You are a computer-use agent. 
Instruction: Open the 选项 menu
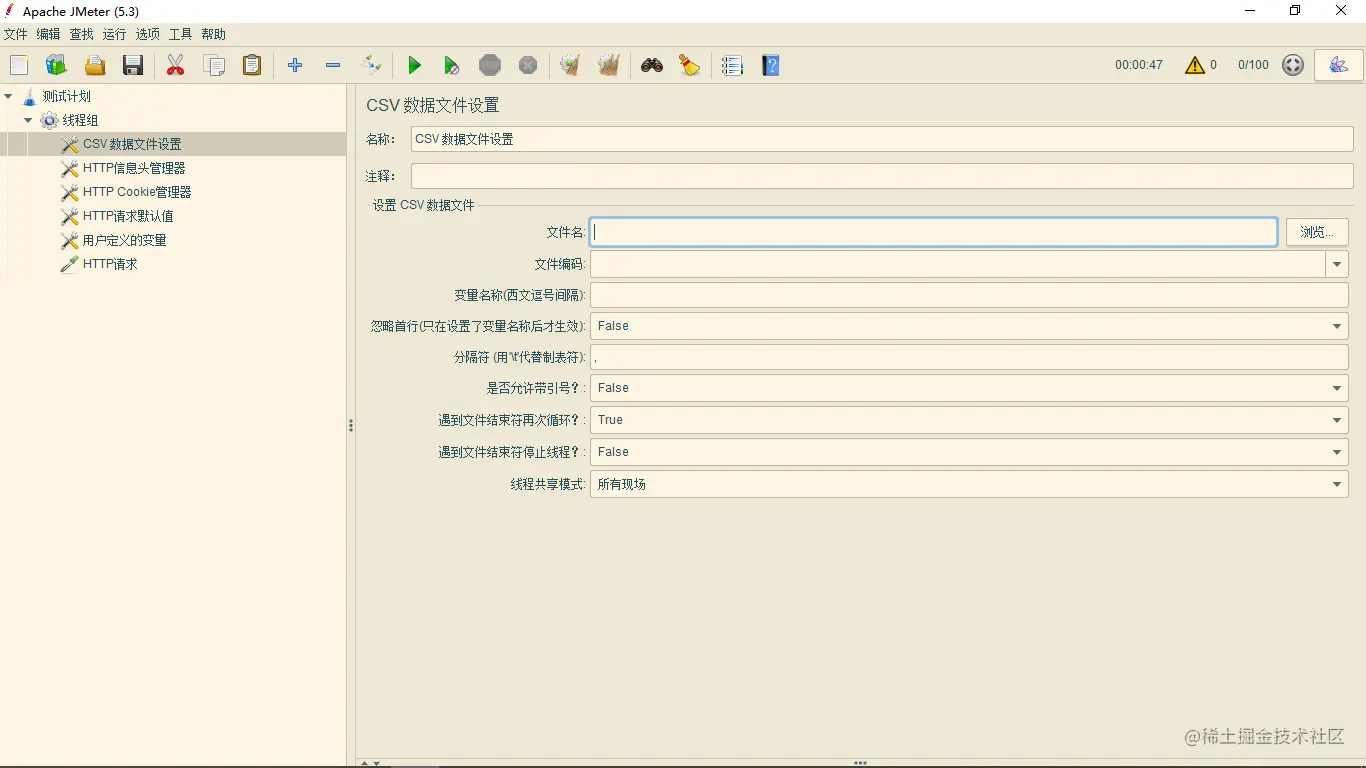coord(147,33)
